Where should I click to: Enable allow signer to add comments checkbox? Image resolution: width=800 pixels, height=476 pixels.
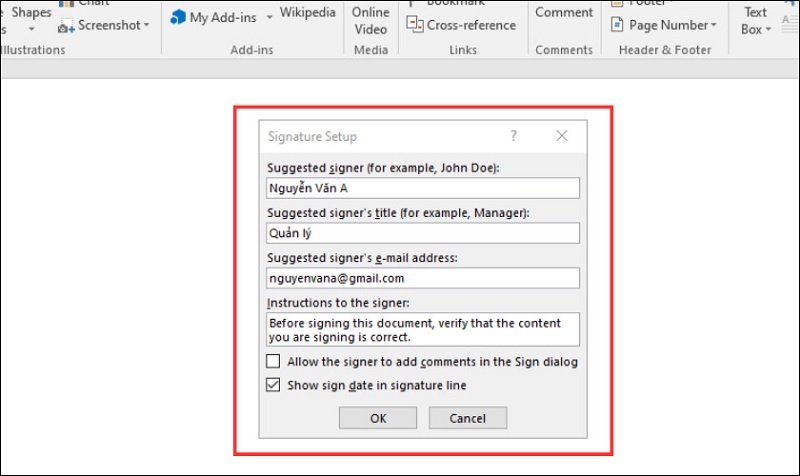(274, 362)
